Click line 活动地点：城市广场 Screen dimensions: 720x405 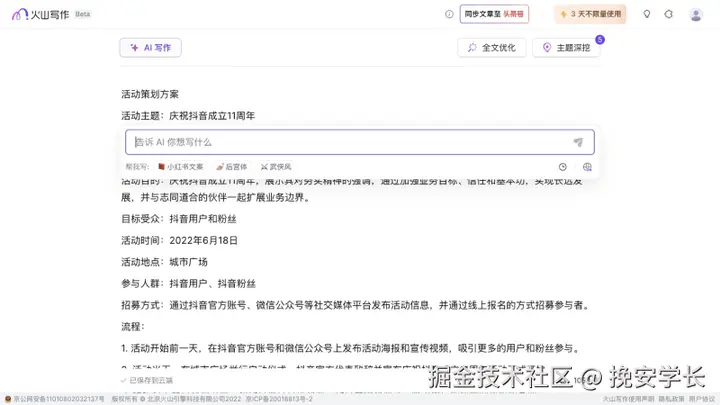tap(164, 262)
